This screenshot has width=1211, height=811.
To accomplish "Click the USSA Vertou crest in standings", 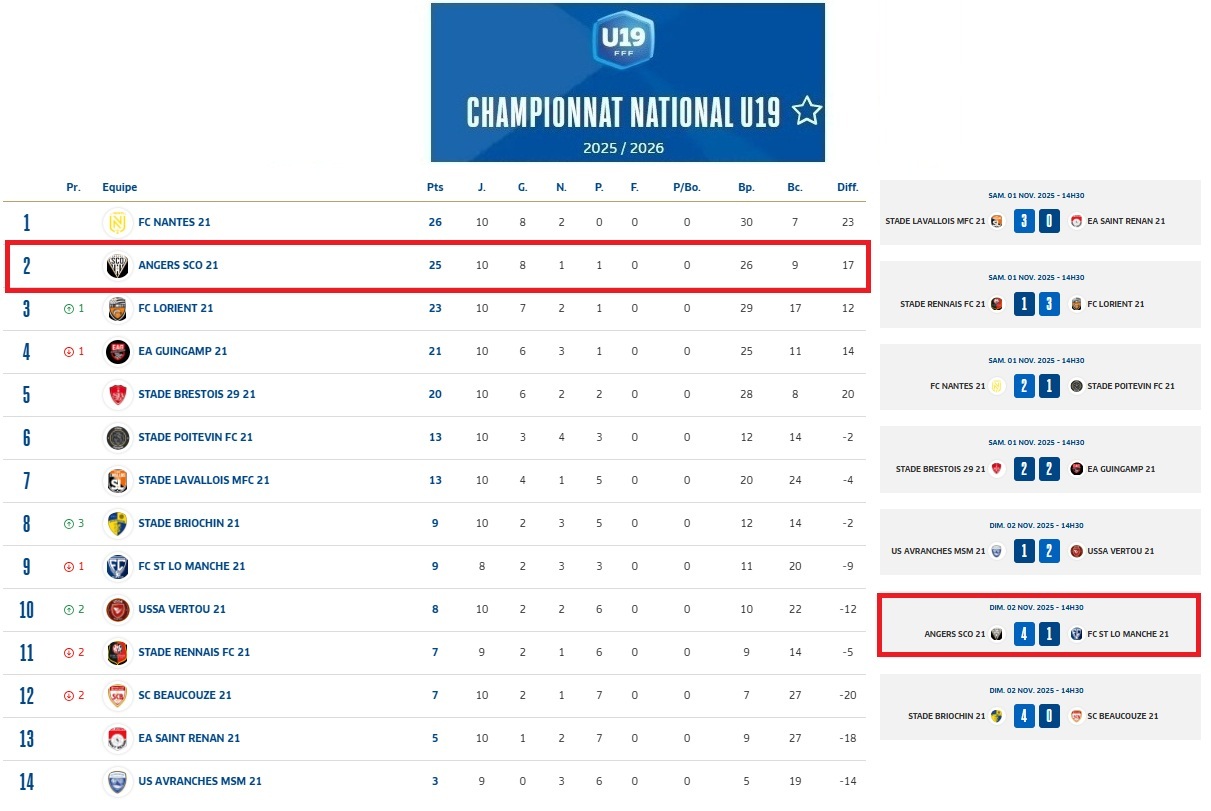I will (x=118, y=609).
